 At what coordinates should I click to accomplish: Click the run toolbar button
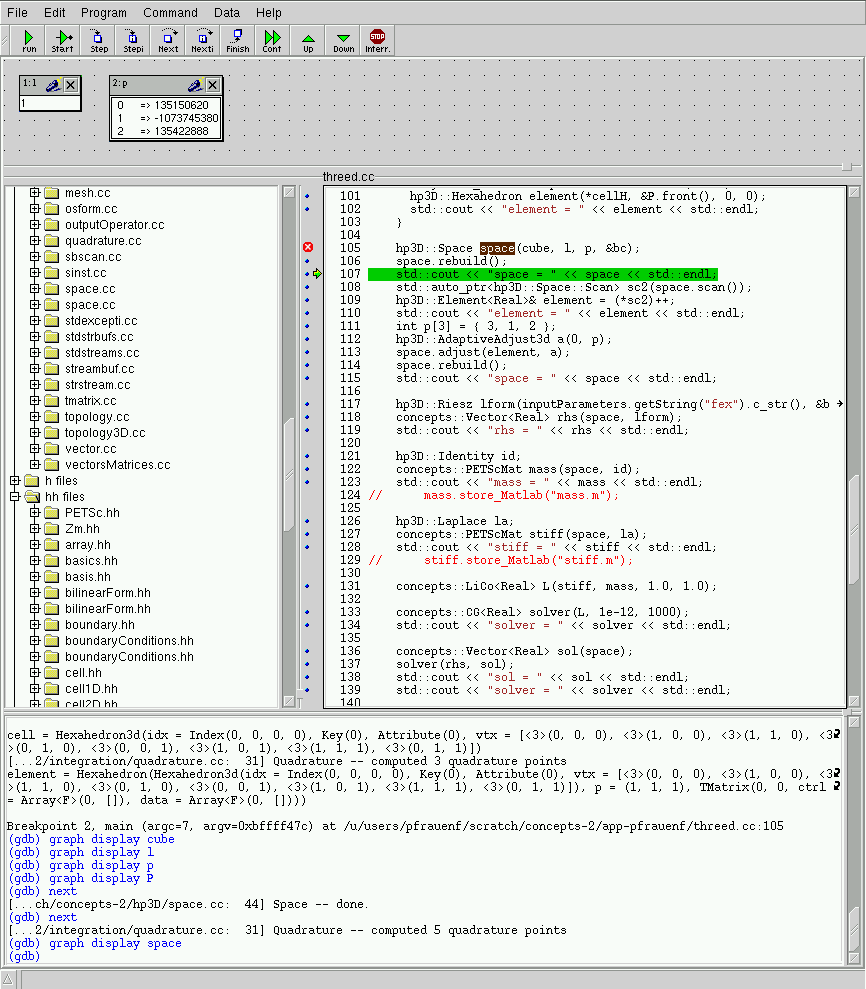[x=29, y=40]
